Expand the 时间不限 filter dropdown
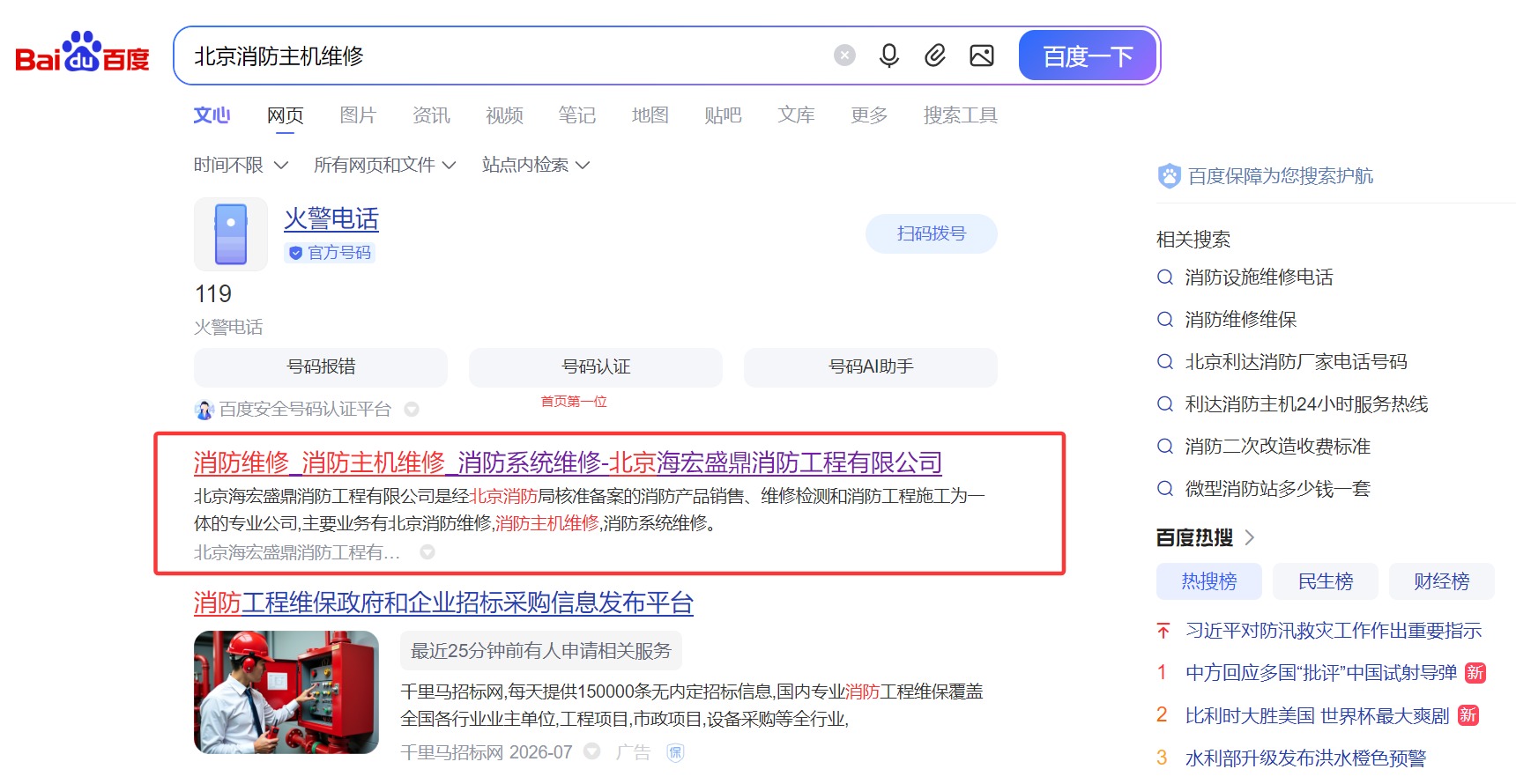 (x=241, y=165)
